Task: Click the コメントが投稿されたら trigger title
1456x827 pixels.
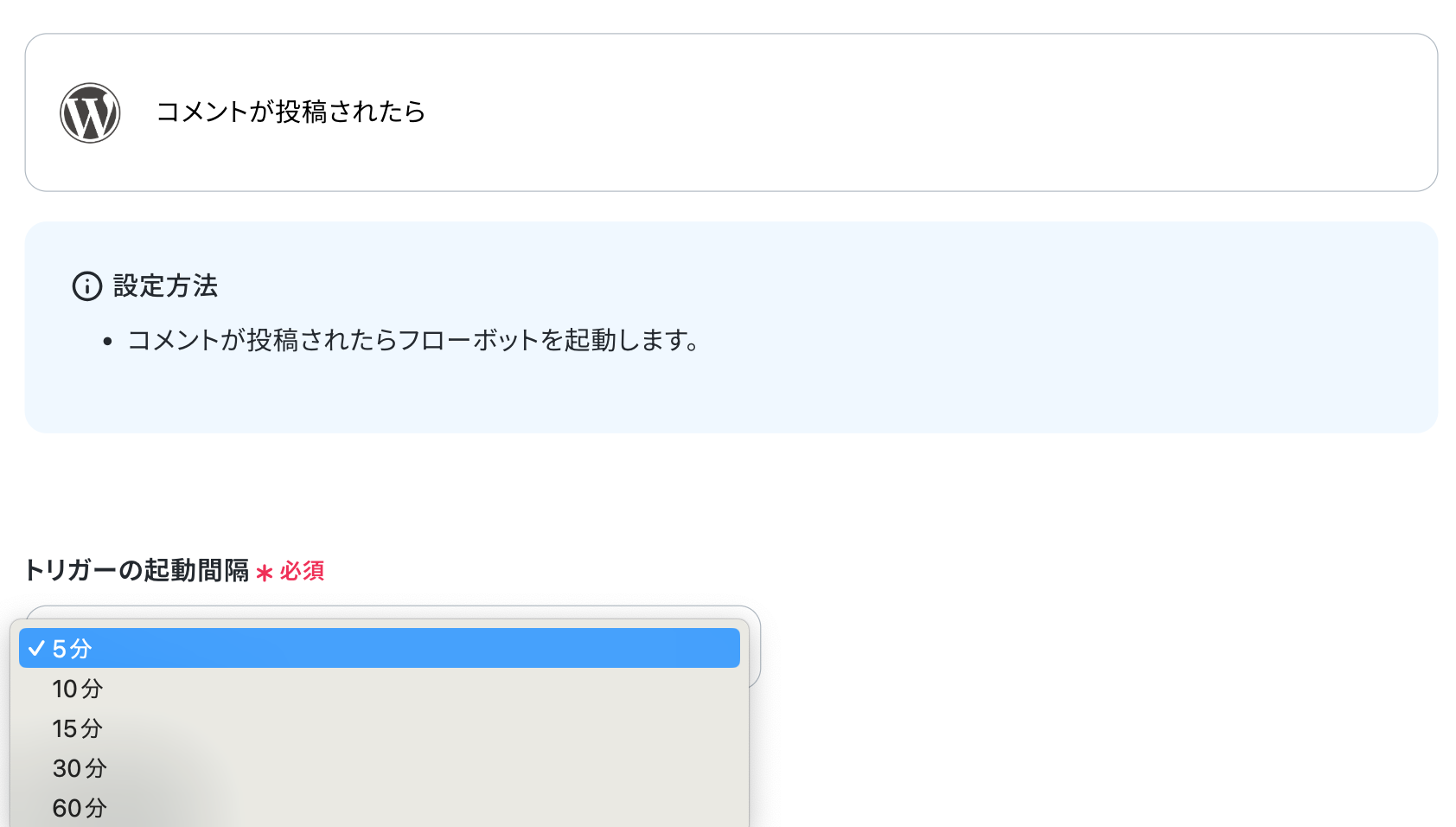Action: pos(291,112)
